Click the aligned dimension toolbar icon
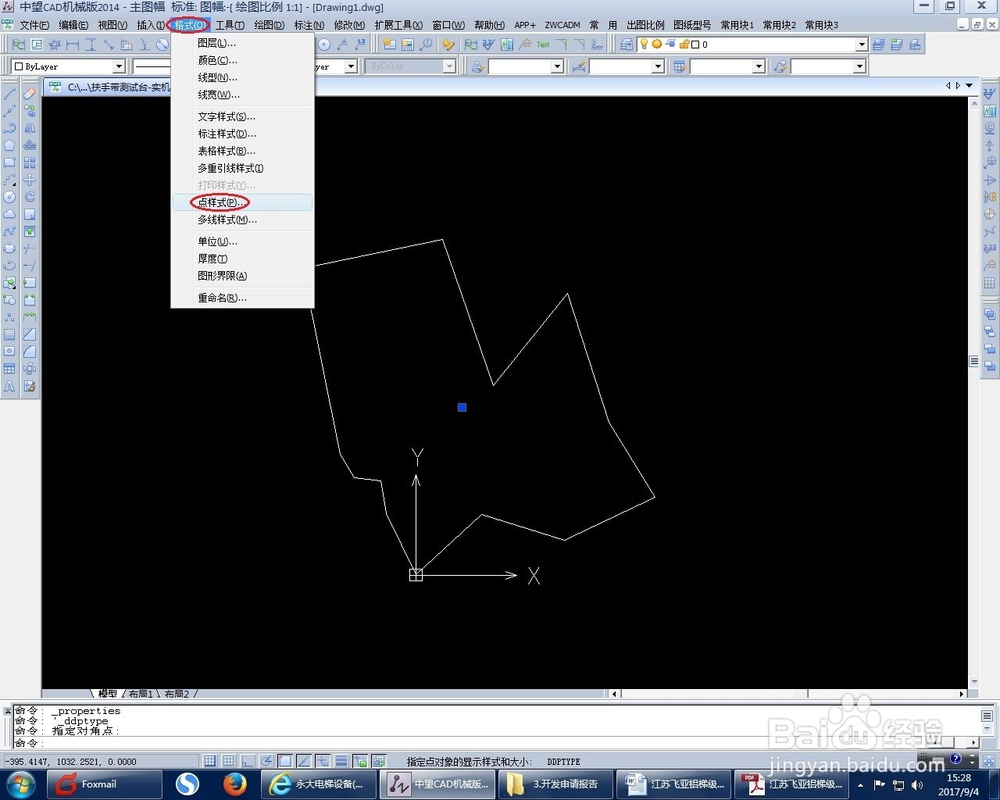This screenshot has height=800, width=1000. tap(108, 45)
